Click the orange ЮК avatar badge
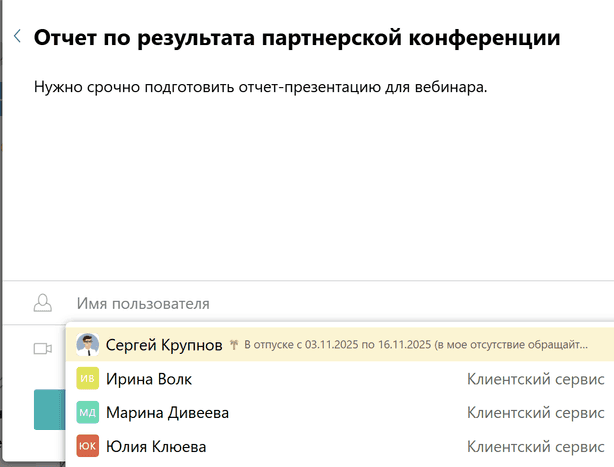Viewport: 614px width, 467px height. [x=88, y=446]
